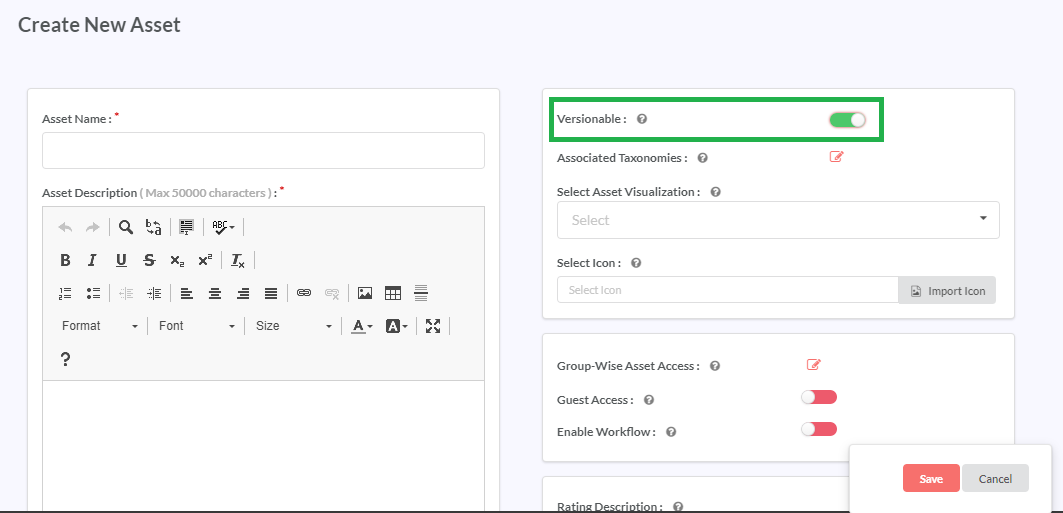Align text right
The image size is (1063, 513).
243,293
